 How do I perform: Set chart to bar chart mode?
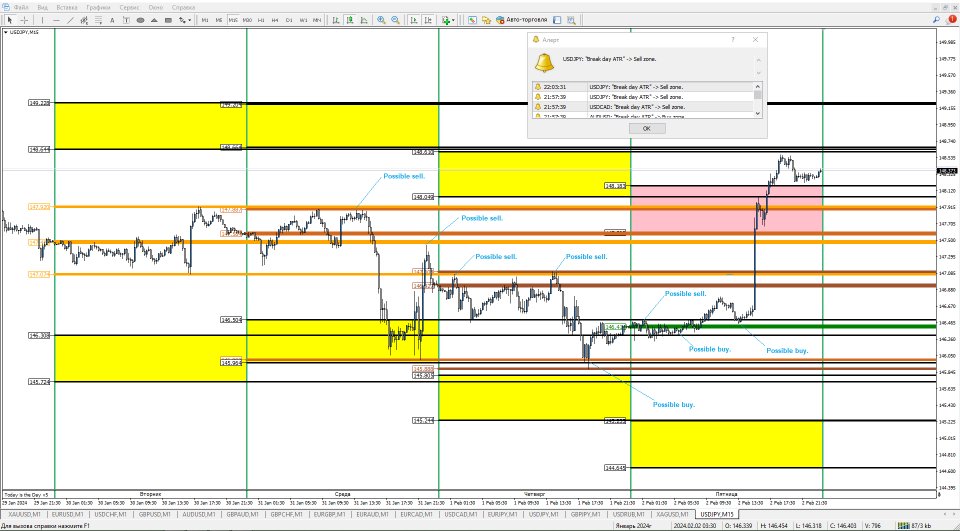[336, 20]
